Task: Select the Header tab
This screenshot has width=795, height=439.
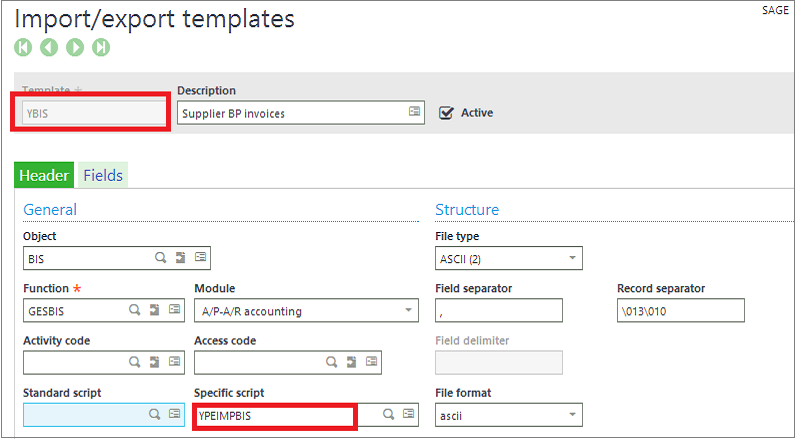Action: (x=45, y=176)
